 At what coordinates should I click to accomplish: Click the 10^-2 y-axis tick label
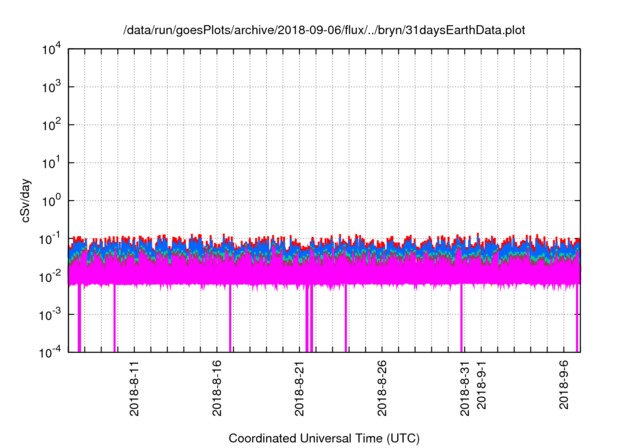point(51,277)
